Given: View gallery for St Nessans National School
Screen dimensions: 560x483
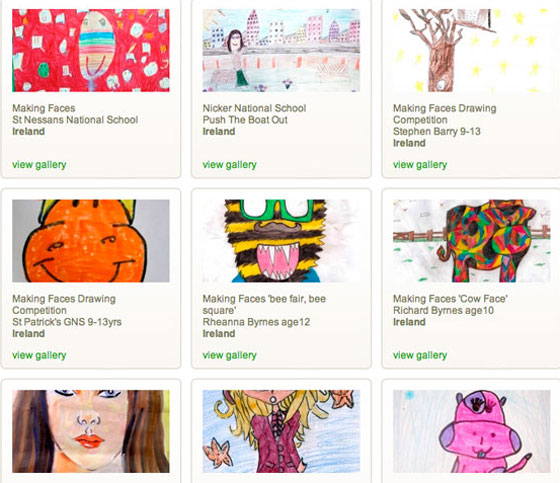Looking at the screenshot, I should [x=39, y=165].
